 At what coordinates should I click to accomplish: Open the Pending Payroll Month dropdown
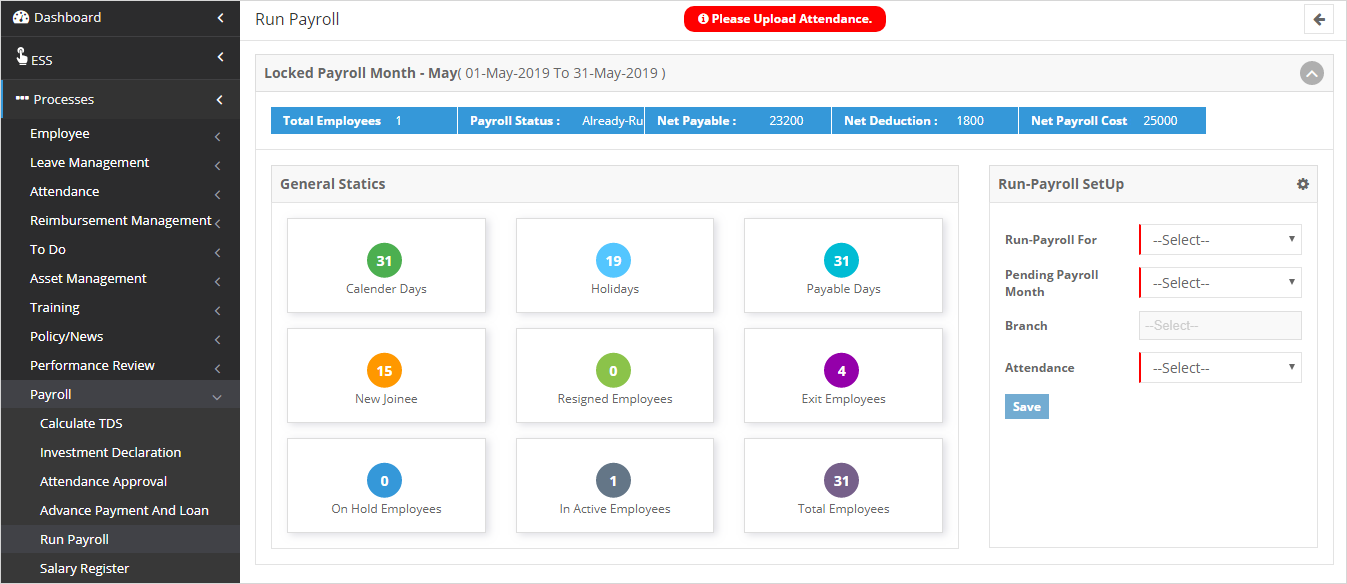(1221, 283)
